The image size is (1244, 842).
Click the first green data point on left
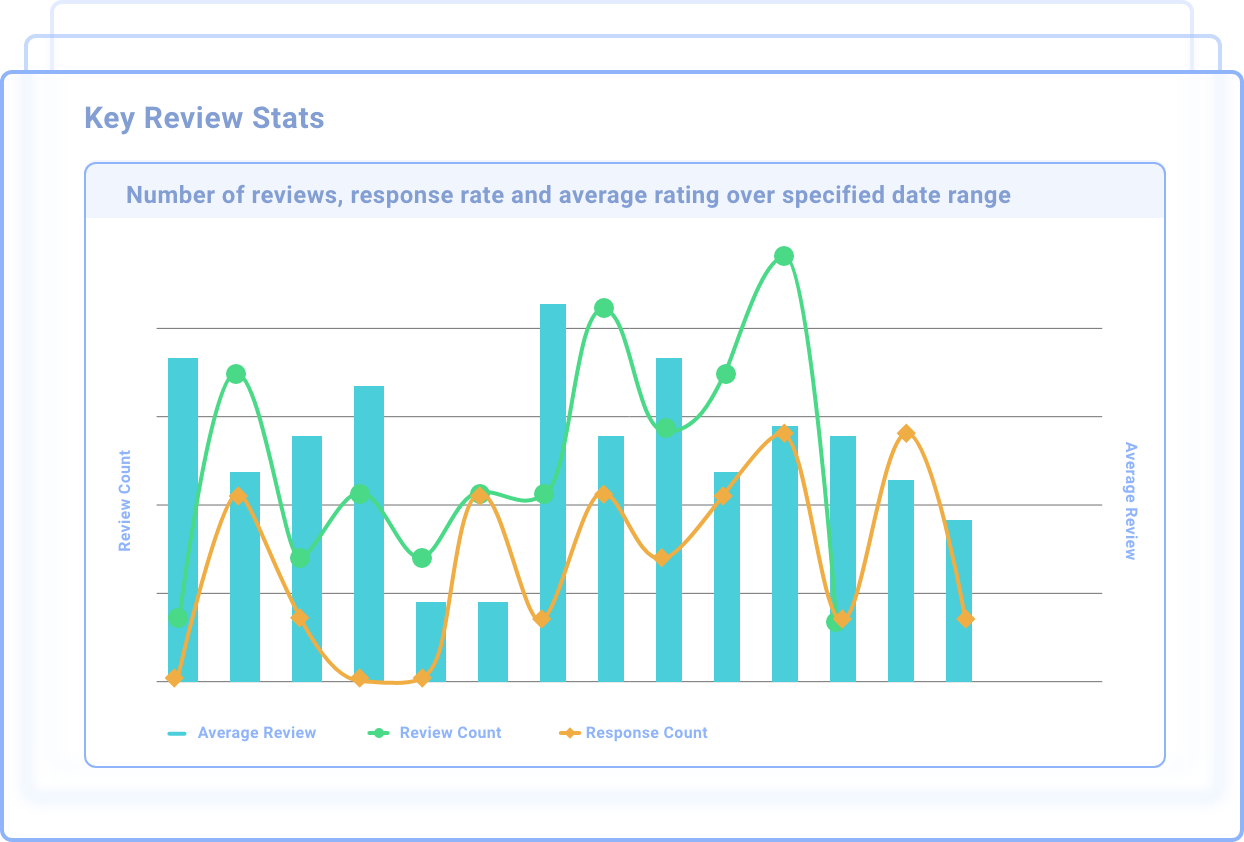(178, 618)
